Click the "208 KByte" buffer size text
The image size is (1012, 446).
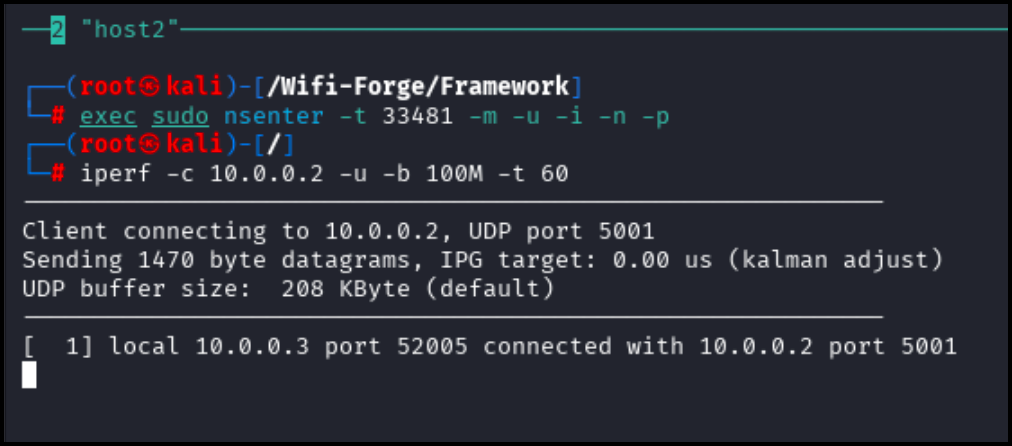(x=345, y=289)
